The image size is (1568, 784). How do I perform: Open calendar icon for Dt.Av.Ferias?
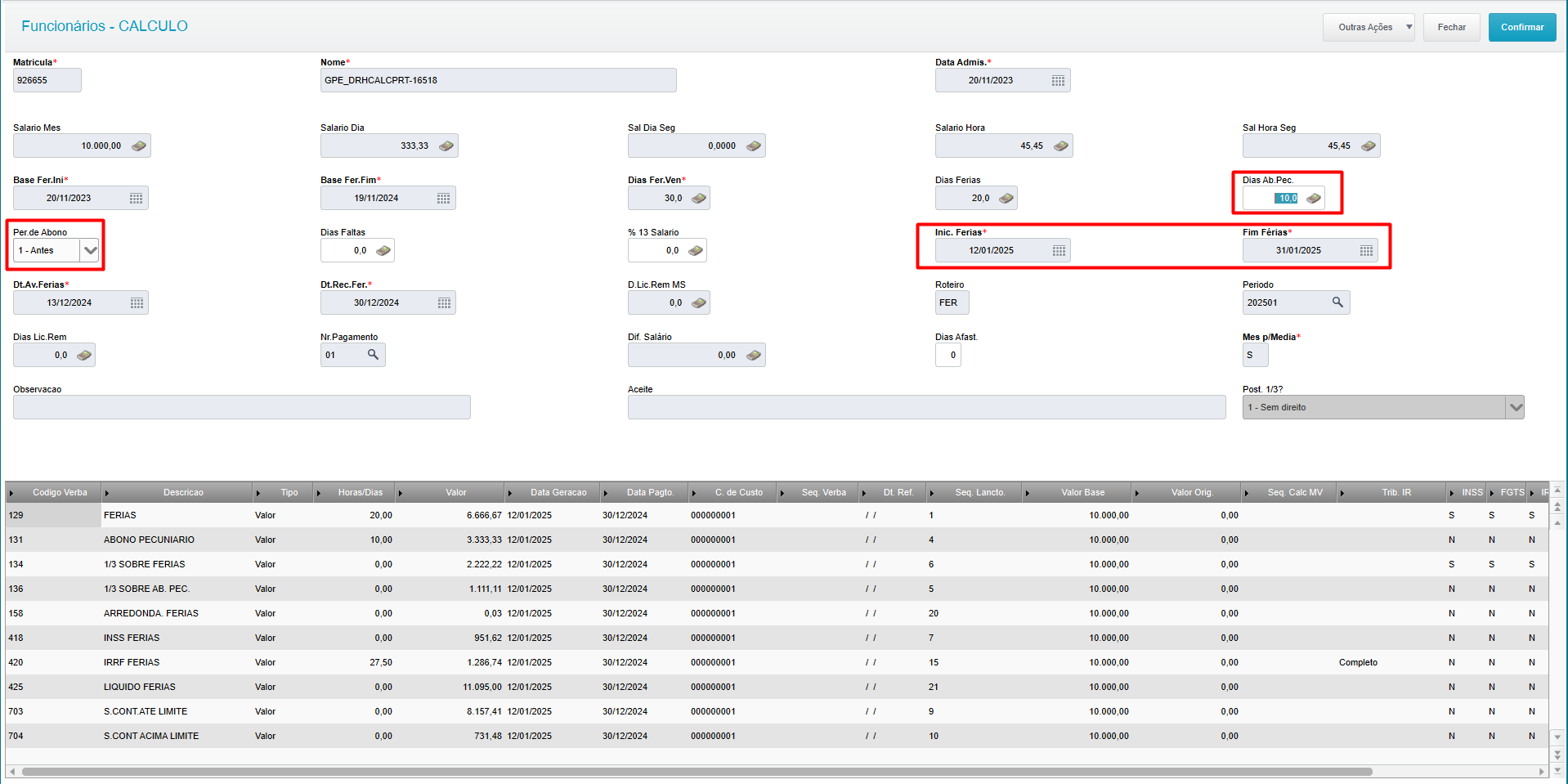(x=137, y=302)
